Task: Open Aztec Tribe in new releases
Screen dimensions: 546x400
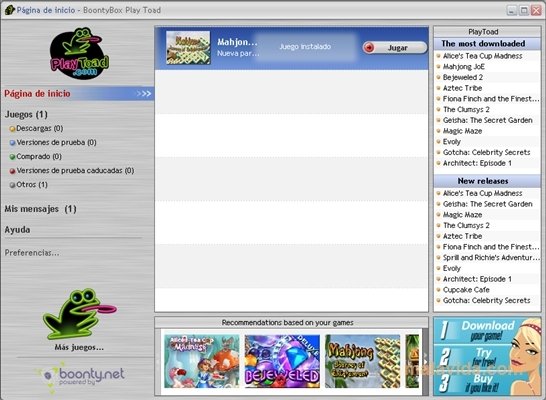Action: coord(462,236)
